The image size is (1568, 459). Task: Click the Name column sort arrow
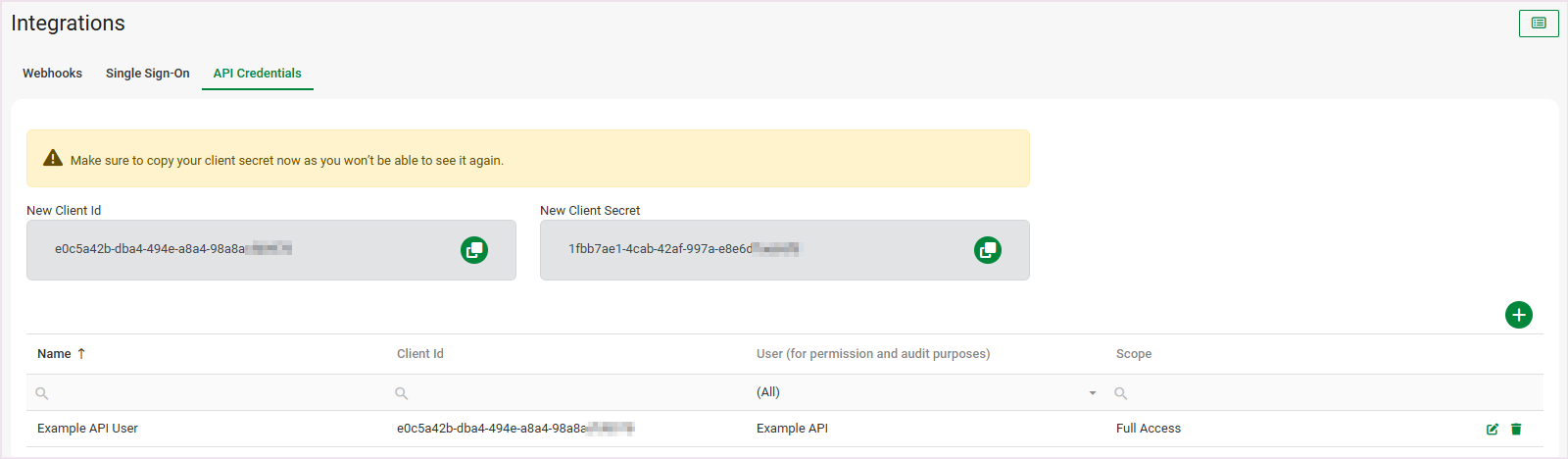pyautogui.click(x=81, y=354)
